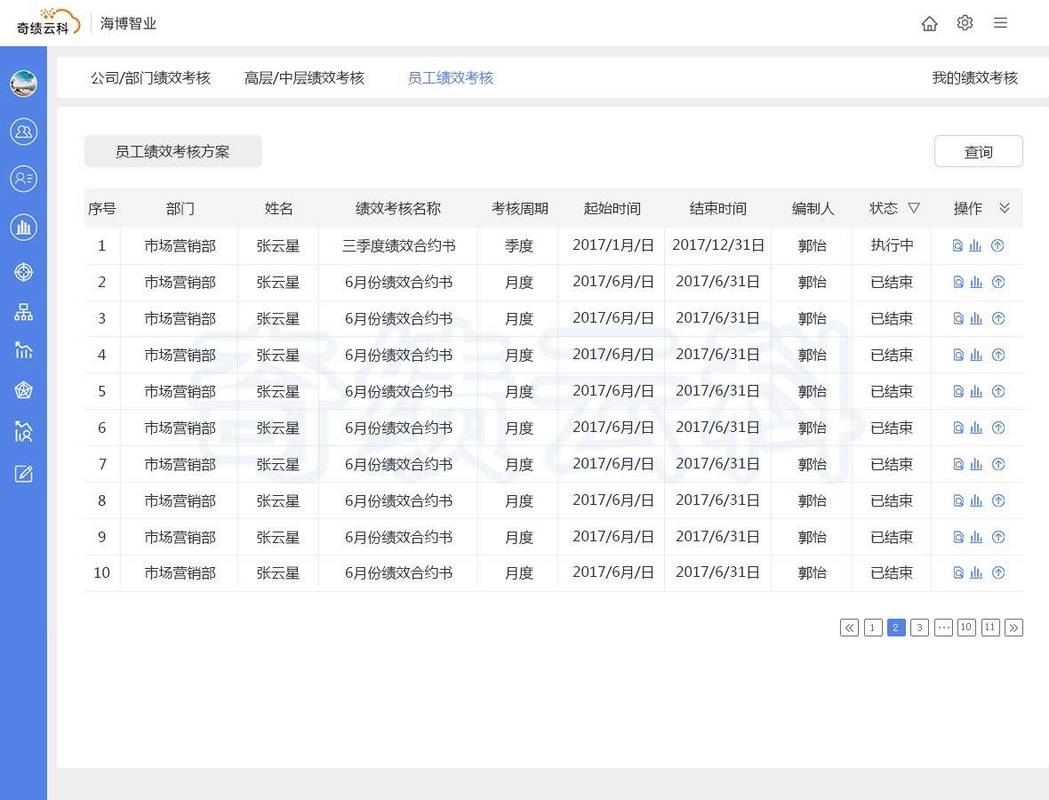Image resolution: width=1049 pixels, height=800 pixels.
Task: Open 员工绩效考核方案
Action: point(172,151)
